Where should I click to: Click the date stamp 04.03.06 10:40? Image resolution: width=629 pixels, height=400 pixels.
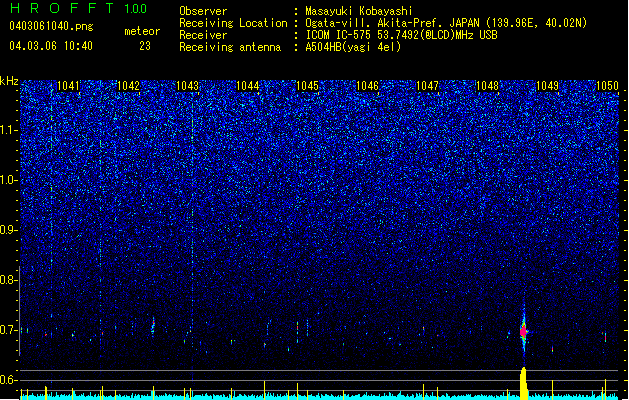[51, 46]
